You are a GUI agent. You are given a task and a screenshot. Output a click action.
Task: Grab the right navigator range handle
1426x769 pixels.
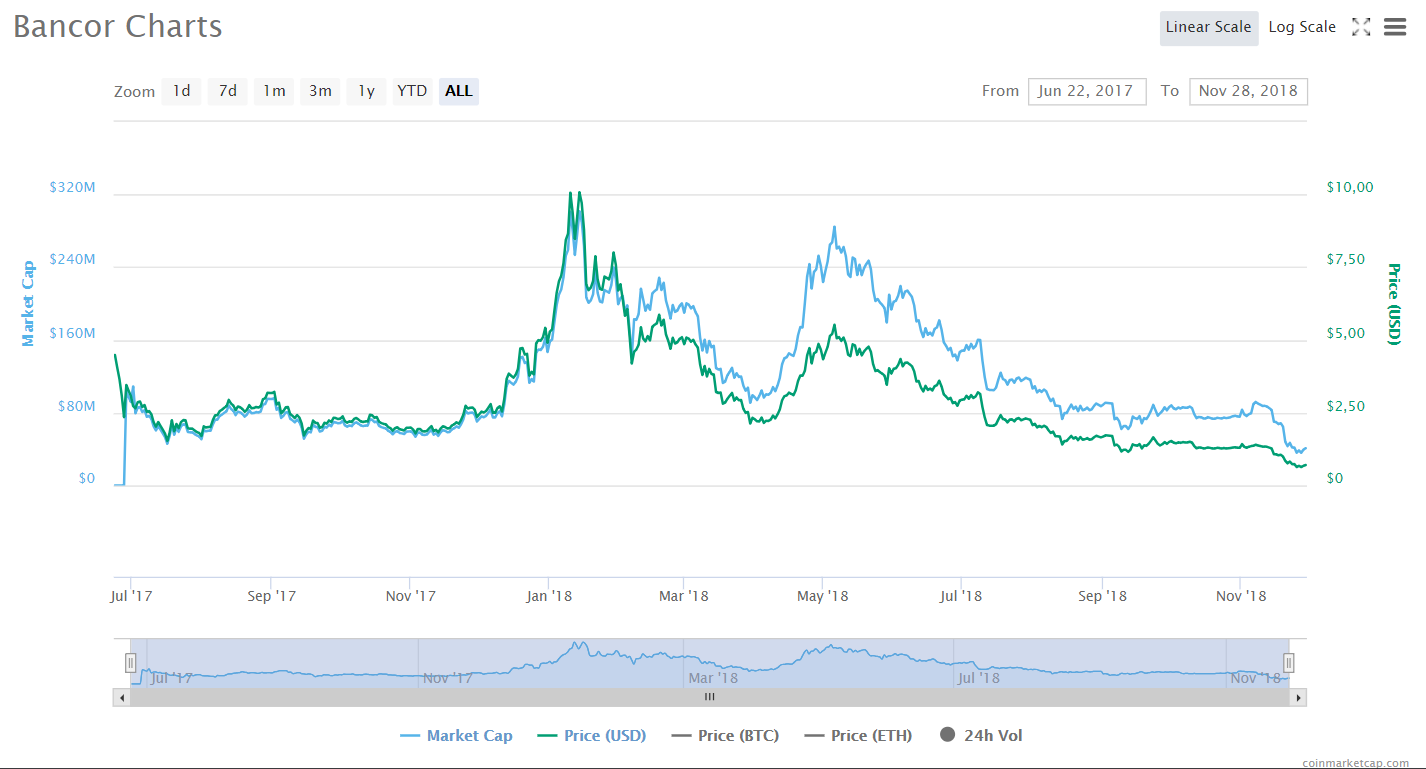[1289, 663]
